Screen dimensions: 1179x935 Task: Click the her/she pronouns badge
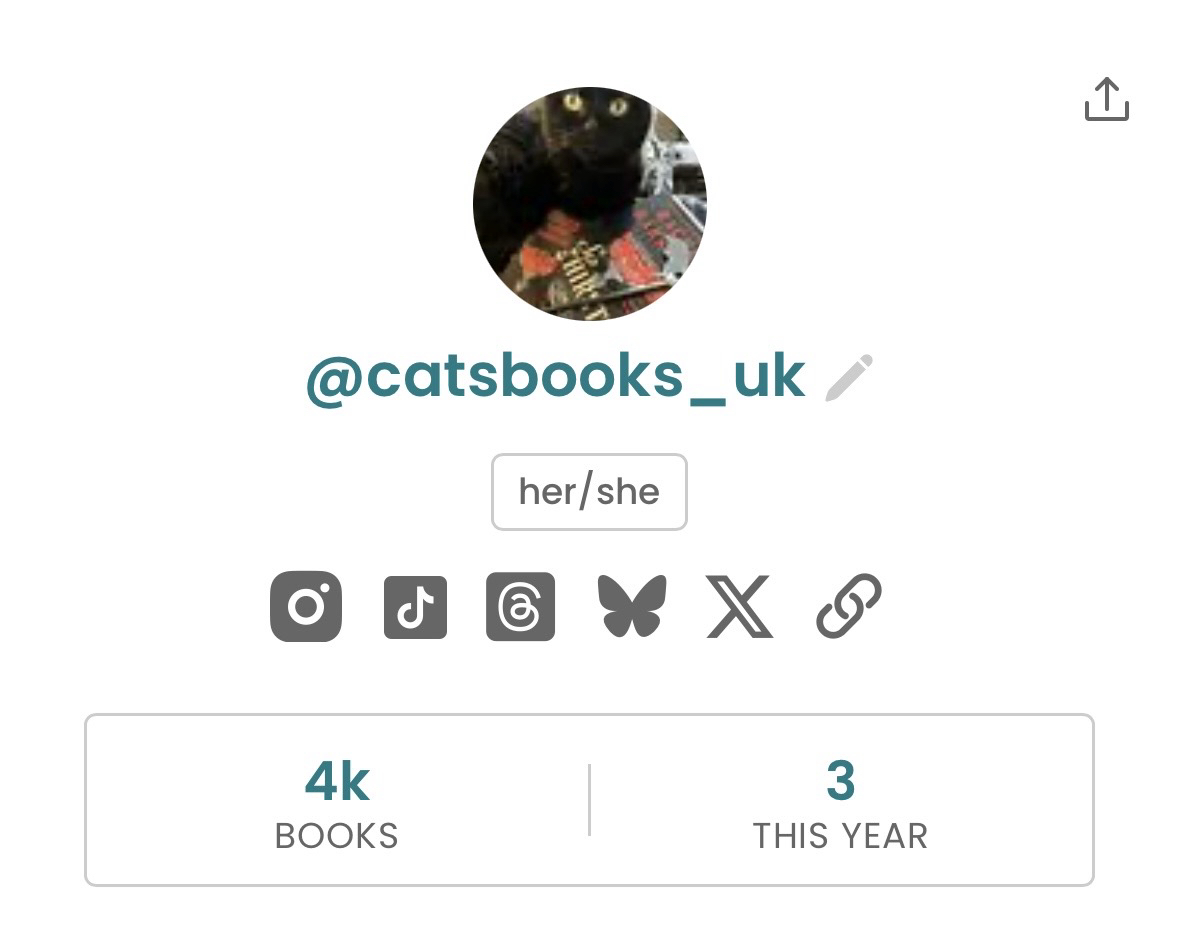(x=589, y=492)
